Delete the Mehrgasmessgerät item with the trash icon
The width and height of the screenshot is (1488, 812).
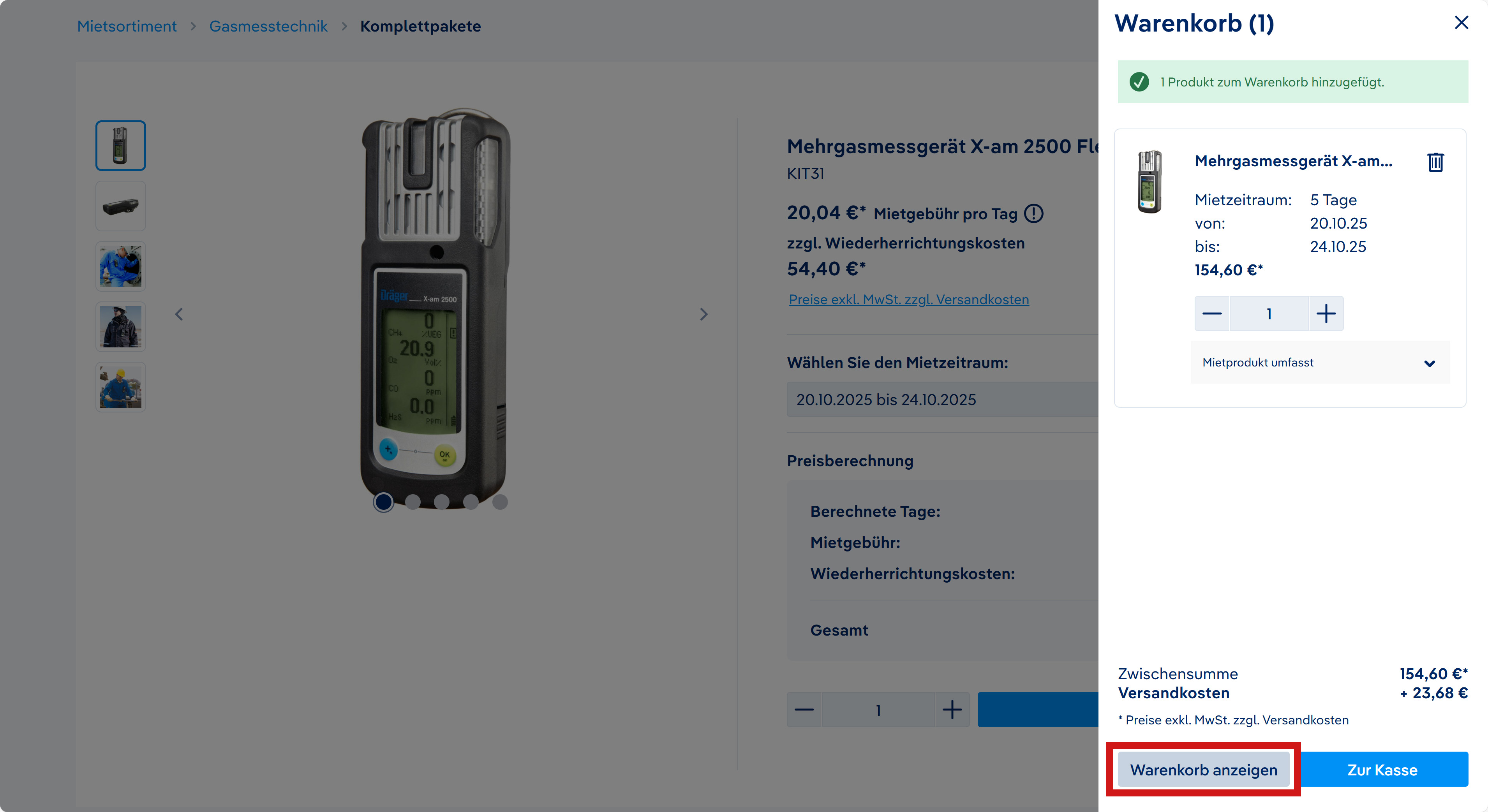pyautogui.click(x=1435, y=162)
